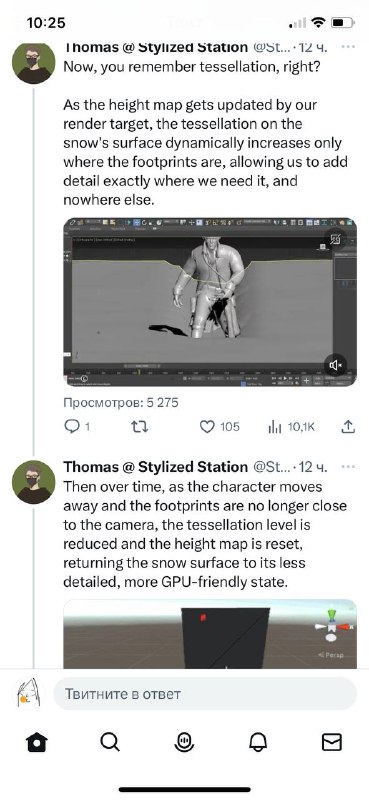This screenshot has width=369, height=800.
Task: Tap Thomas's avatar on second tweet
Action: click(x=33, y=482)
